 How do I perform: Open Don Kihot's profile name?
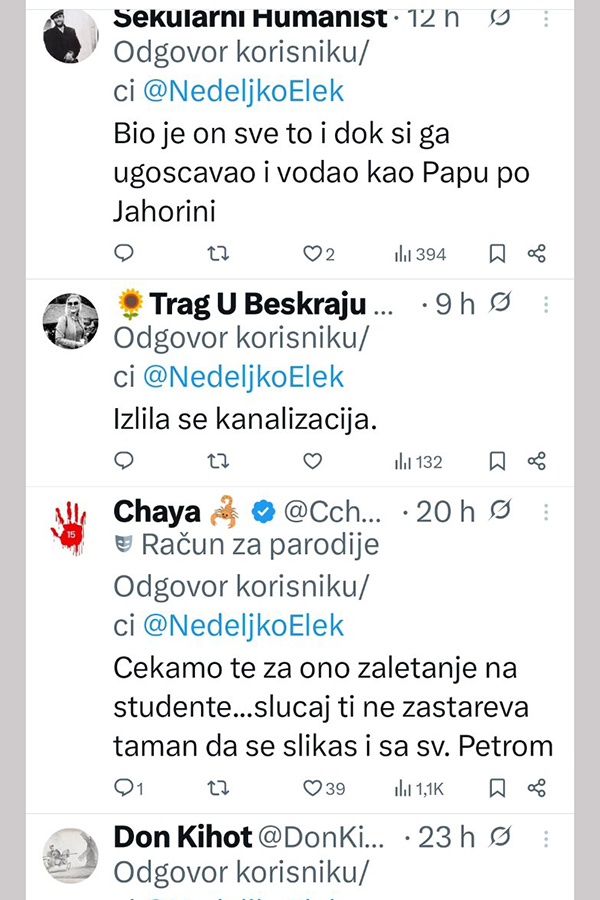click(x=182, y=836)
